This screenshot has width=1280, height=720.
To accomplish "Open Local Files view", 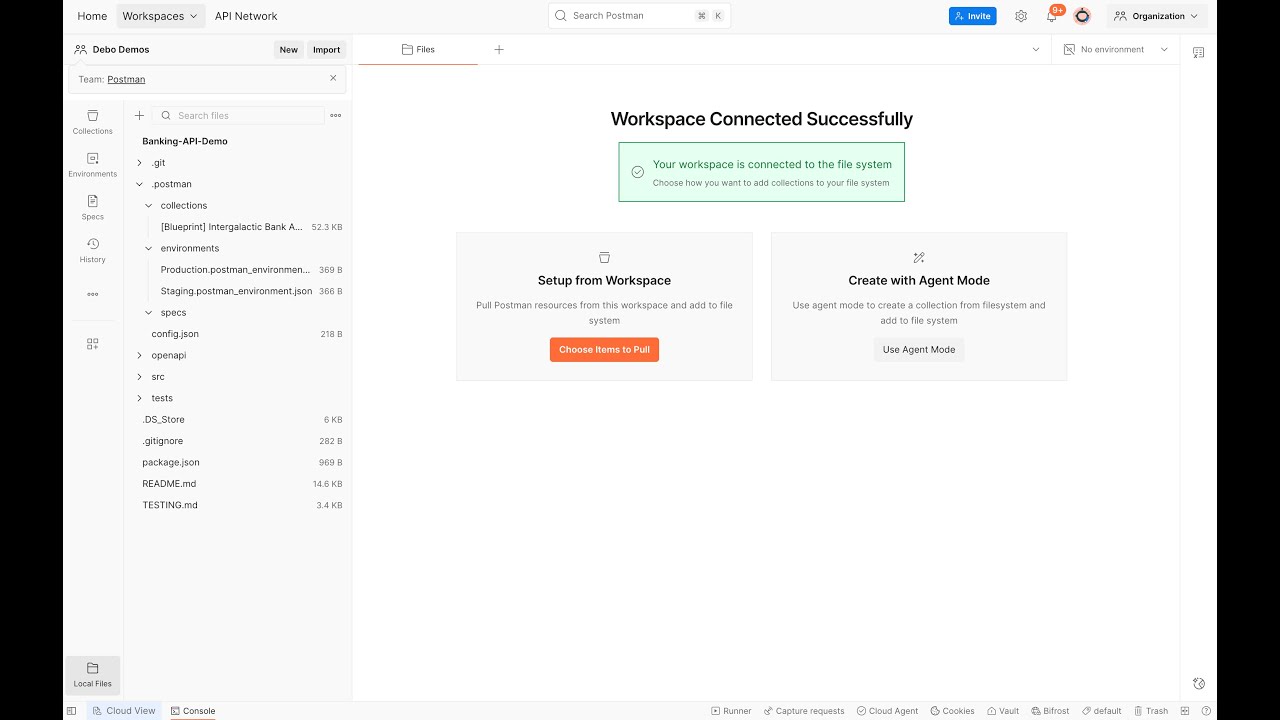I will click(92, 675).
